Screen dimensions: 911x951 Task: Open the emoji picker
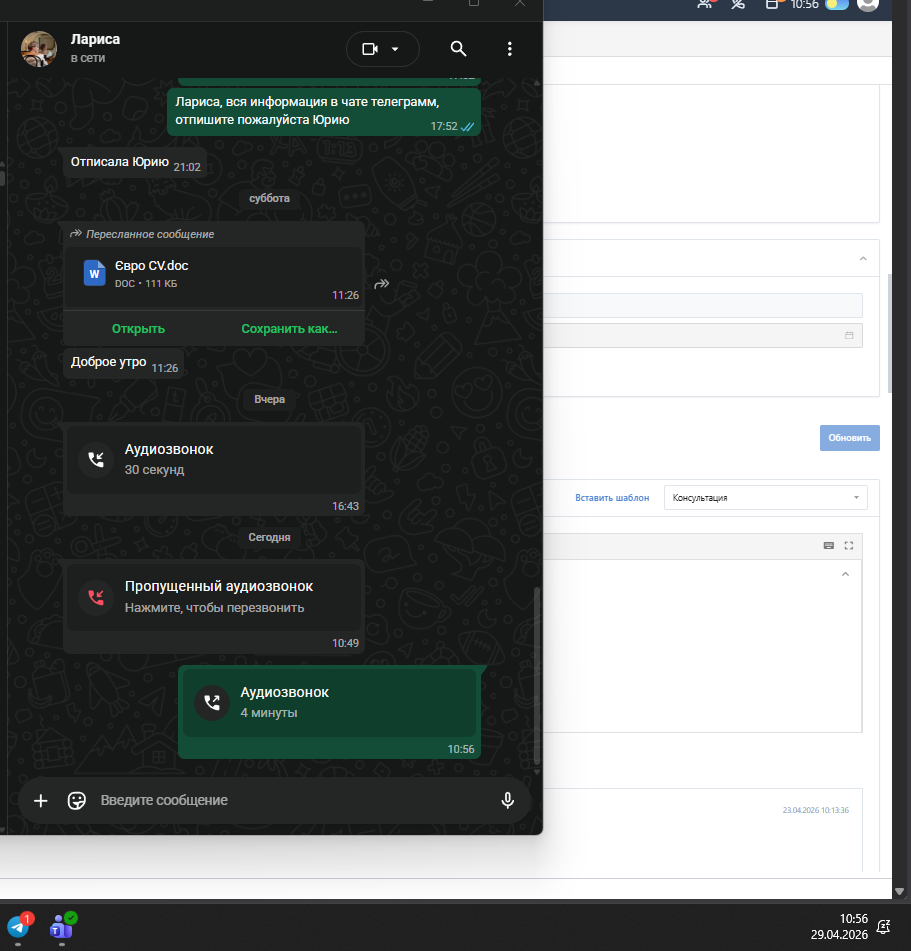pyautogui.click(x=77, y=801)
